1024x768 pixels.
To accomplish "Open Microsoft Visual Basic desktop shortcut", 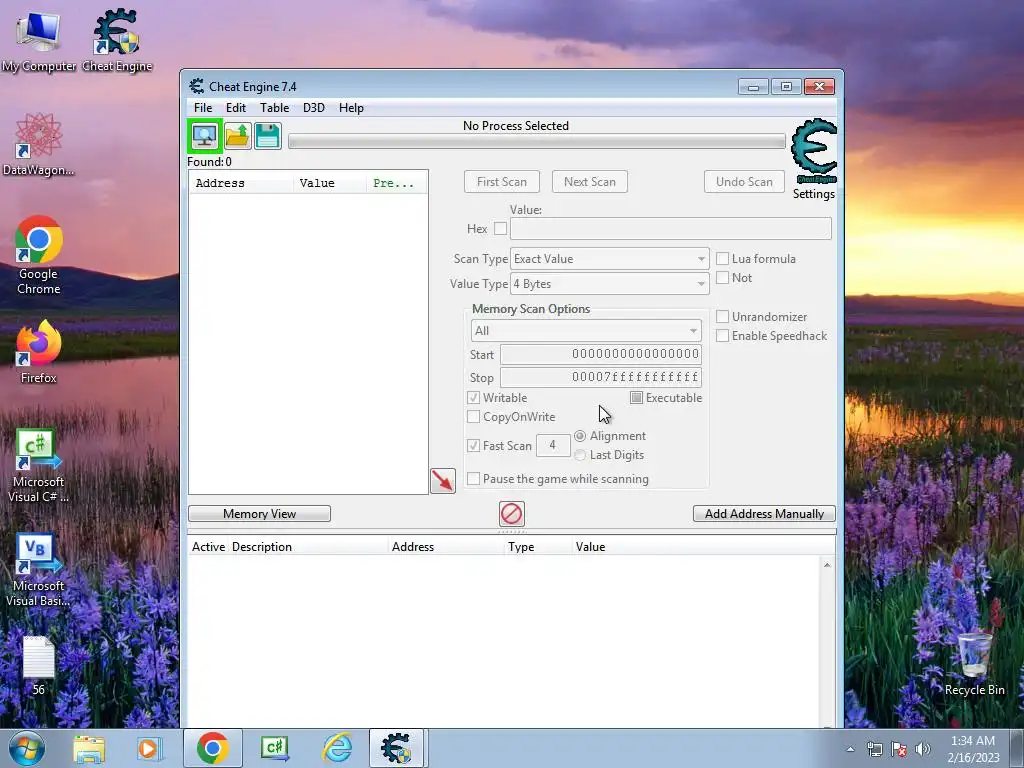I will coord(39,570).
